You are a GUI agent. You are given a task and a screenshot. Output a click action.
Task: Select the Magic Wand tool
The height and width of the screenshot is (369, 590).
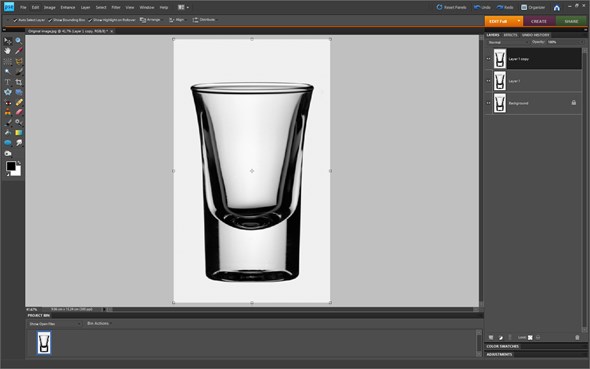[8, 71]
